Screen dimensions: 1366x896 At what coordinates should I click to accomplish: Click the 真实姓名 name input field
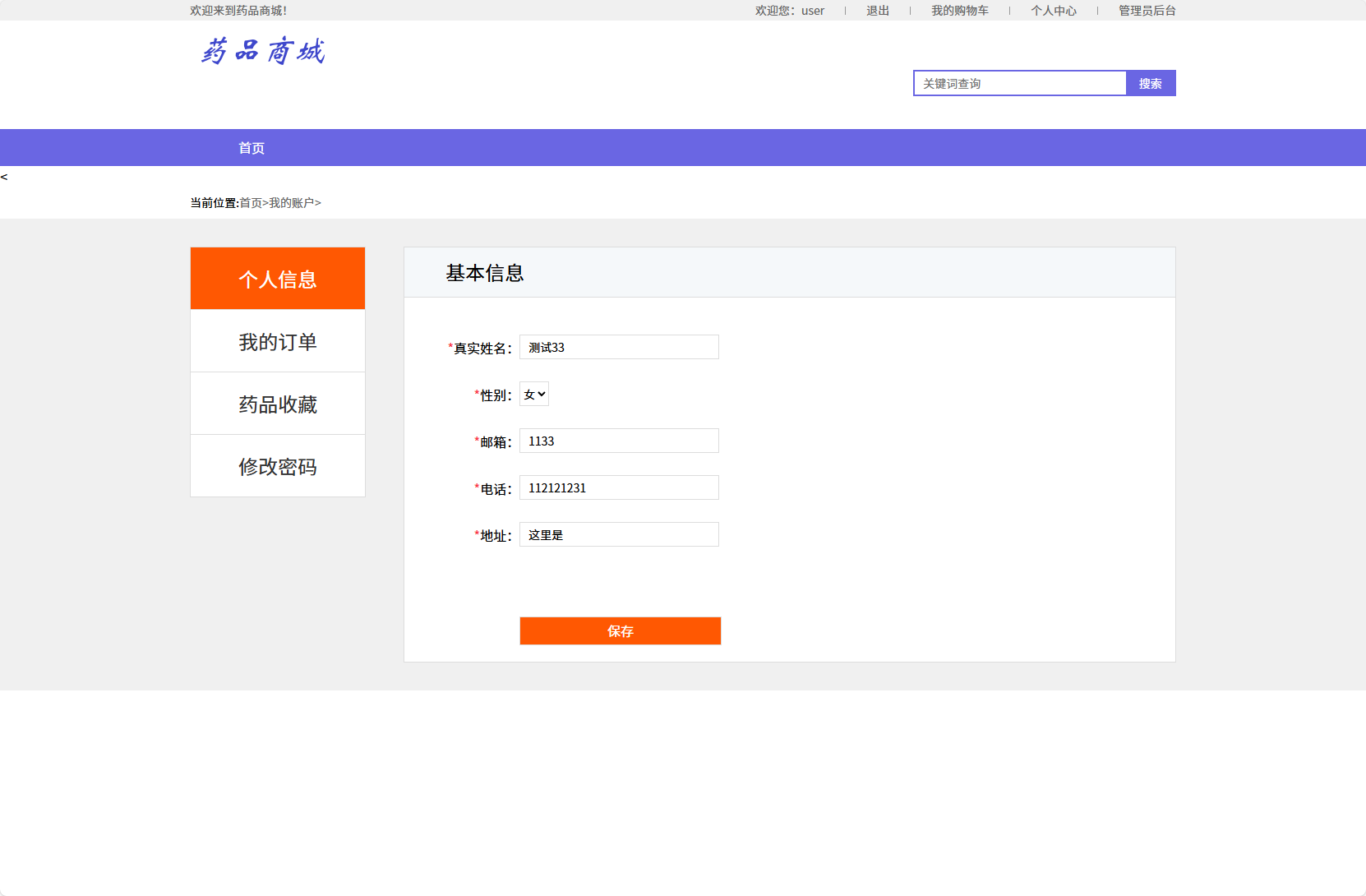point(619,347)
